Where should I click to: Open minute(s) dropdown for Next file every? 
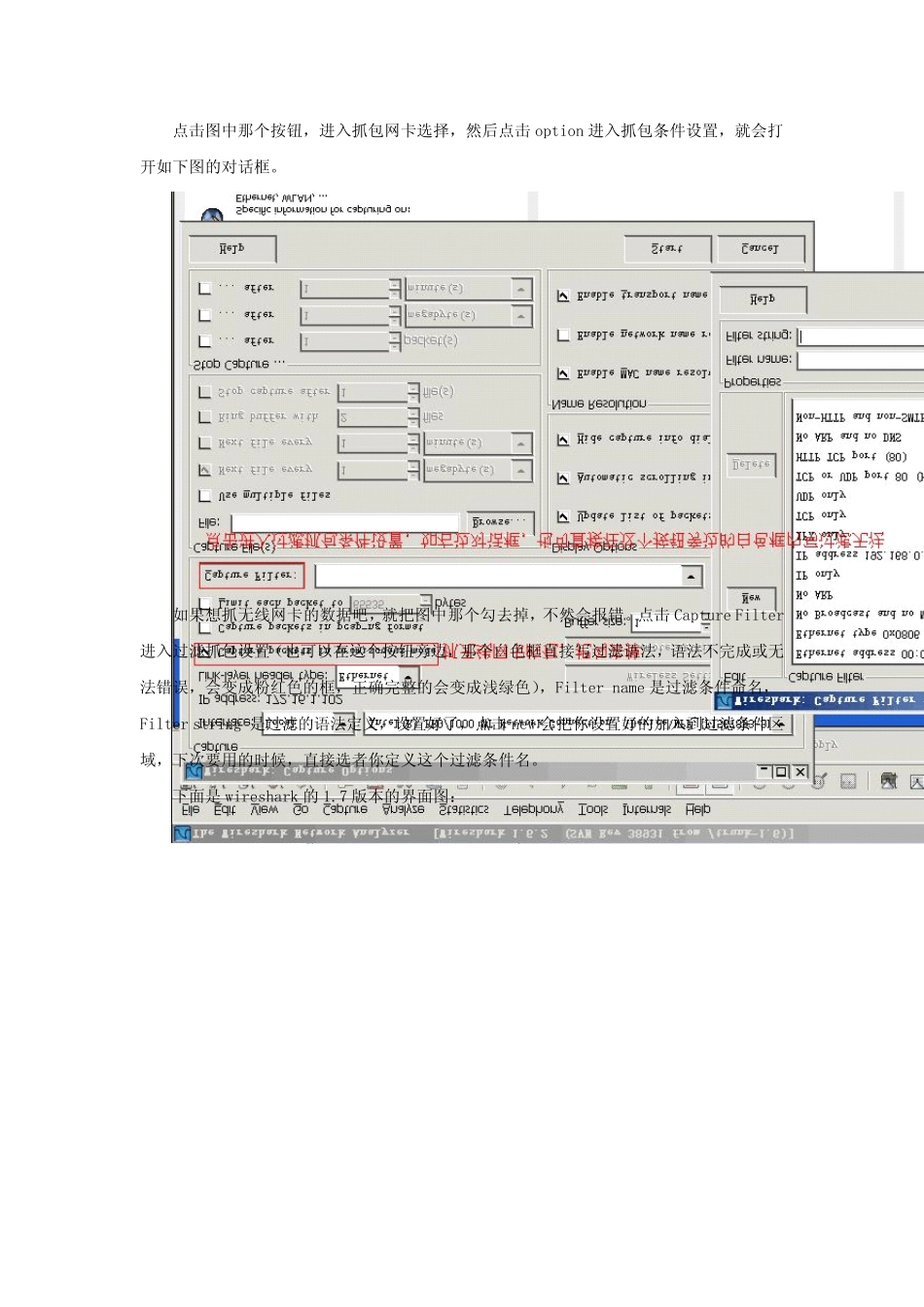521,443
